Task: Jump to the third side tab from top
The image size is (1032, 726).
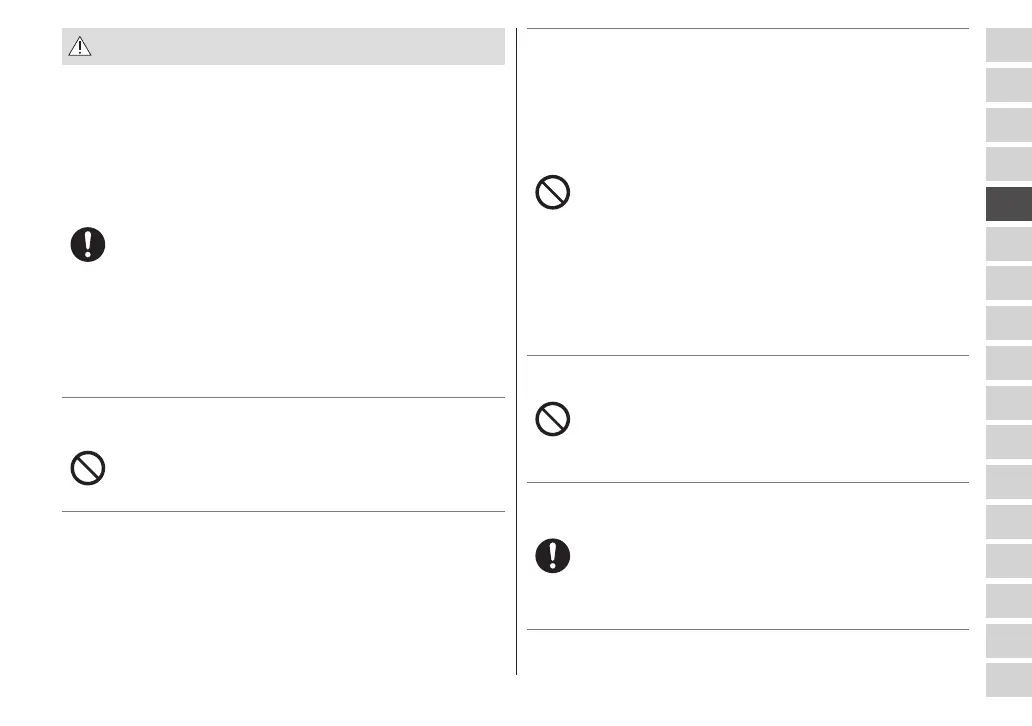Action: tap(1008, 124)
